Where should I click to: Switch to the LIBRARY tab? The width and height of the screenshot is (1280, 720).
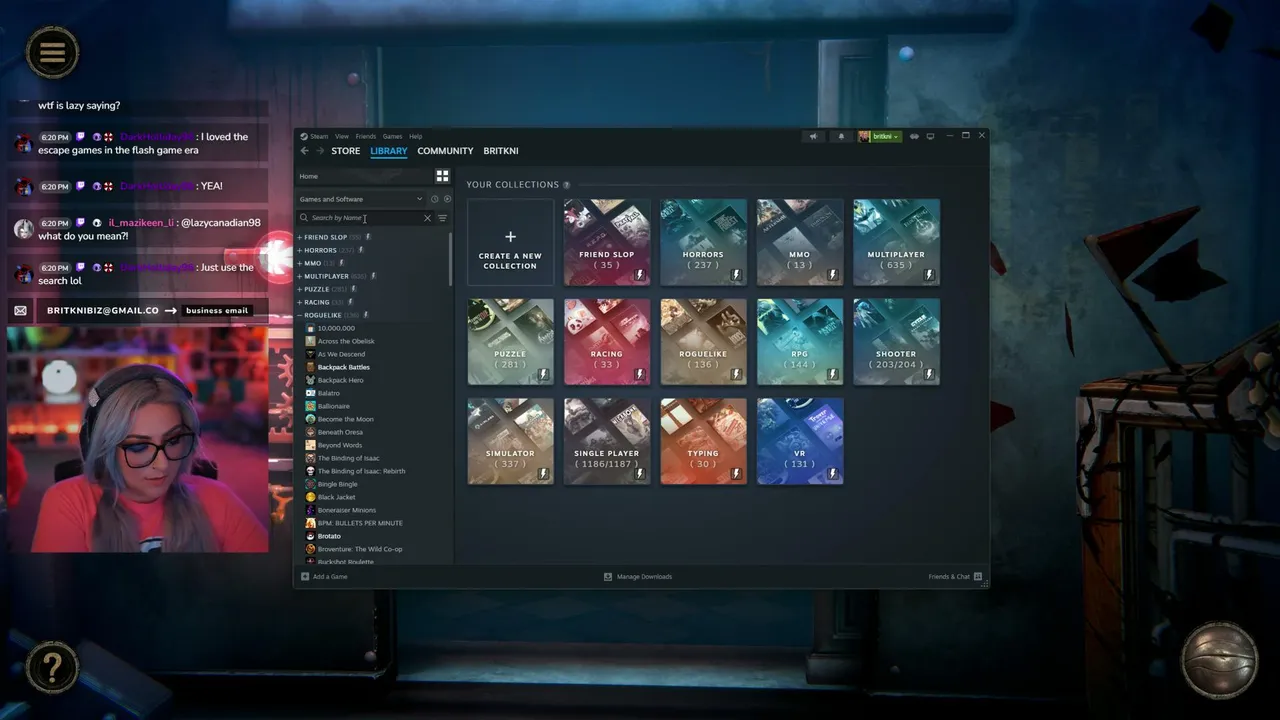pos(389,151)
